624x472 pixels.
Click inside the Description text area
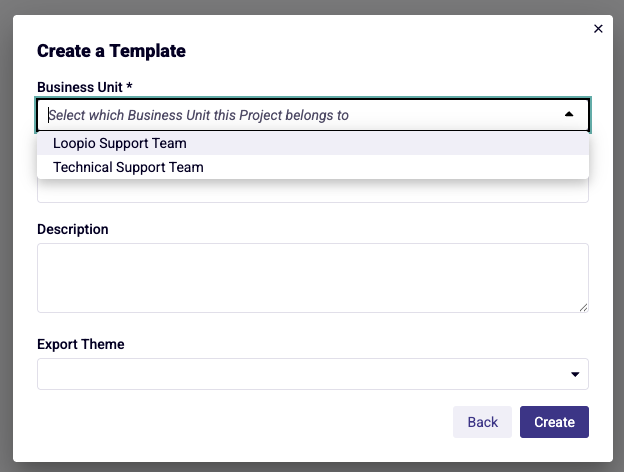tap(313, 278)
